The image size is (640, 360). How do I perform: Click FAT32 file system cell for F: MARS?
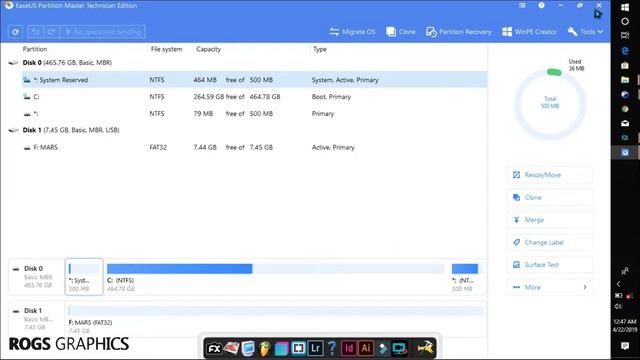coord(158,147)
